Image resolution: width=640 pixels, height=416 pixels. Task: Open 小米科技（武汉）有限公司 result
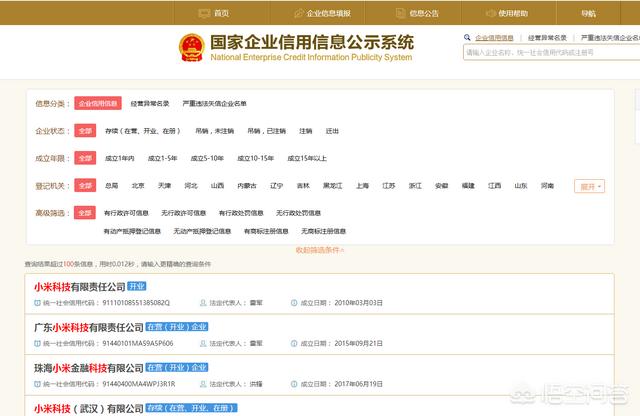point(89,409)
